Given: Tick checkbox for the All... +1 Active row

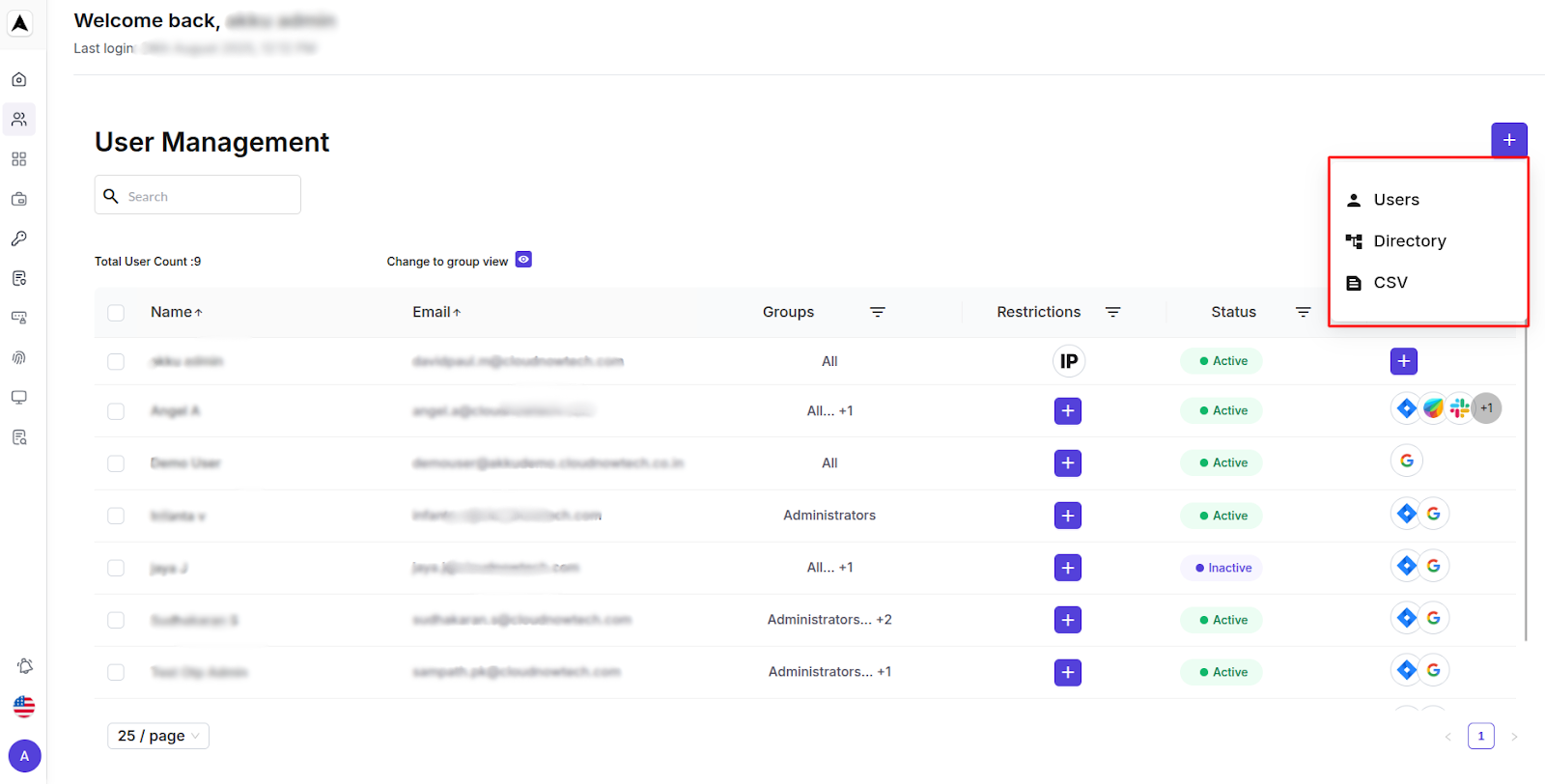Looking at the screenshot, I should [116, 411].
